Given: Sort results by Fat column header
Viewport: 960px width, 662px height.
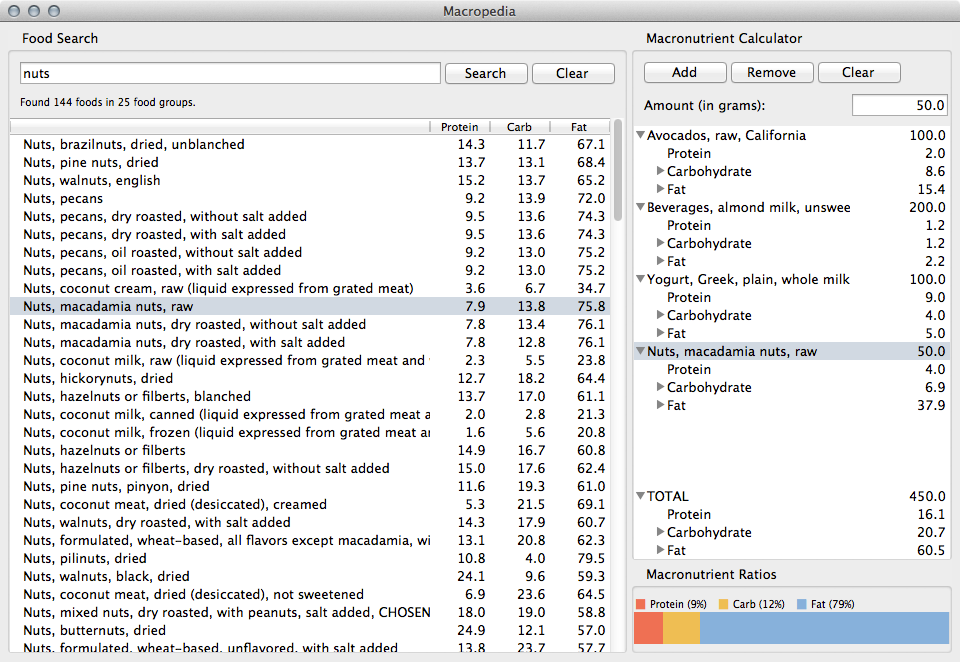Looking at the screenshot, I should [x=579, y=127].
